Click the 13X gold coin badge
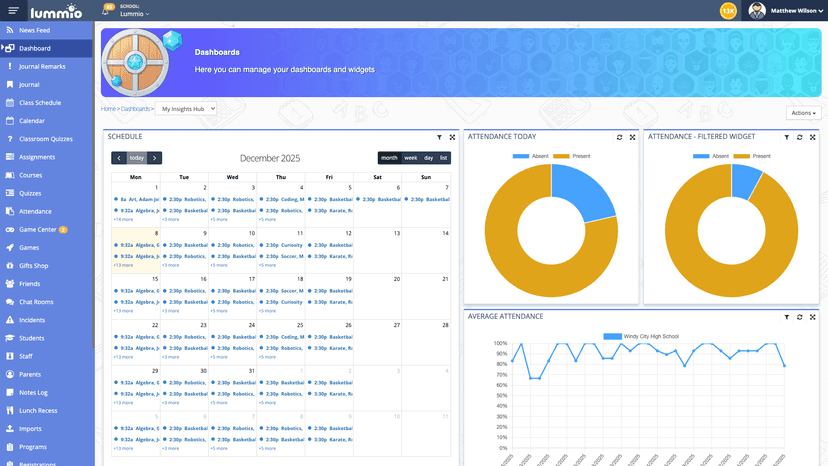Screen dimensions: 828x466 [728, 10]
